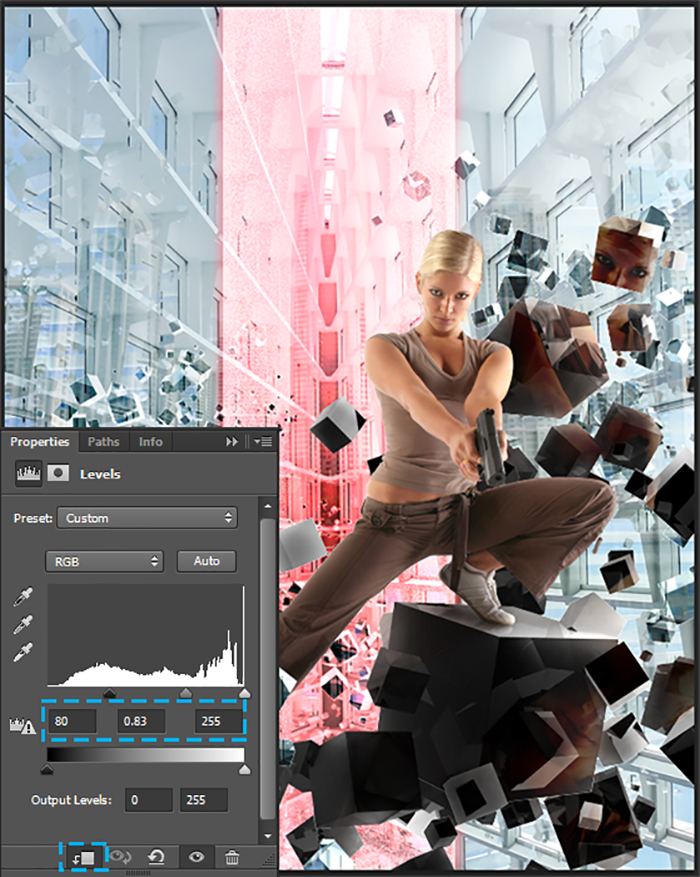Screen dimensions: 700x877
Task: Select the layer mask icon beside Levels
Action: [x=58, y=474]
